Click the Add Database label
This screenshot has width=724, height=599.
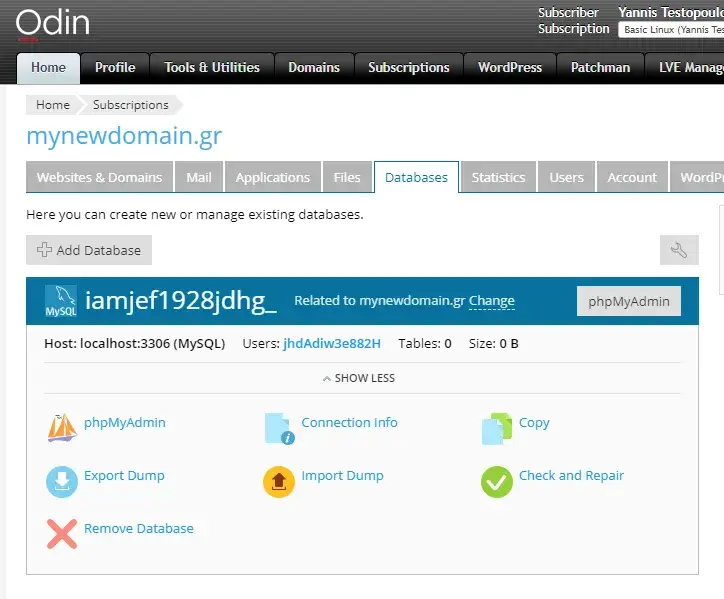click(x=98, y=250)
